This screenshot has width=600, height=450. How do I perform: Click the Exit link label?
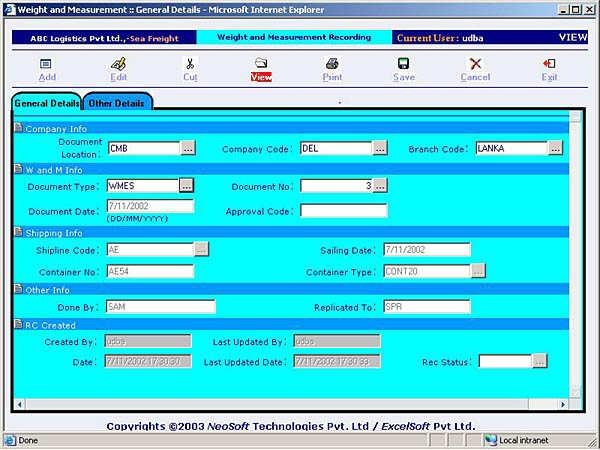[x=549, y=77]
